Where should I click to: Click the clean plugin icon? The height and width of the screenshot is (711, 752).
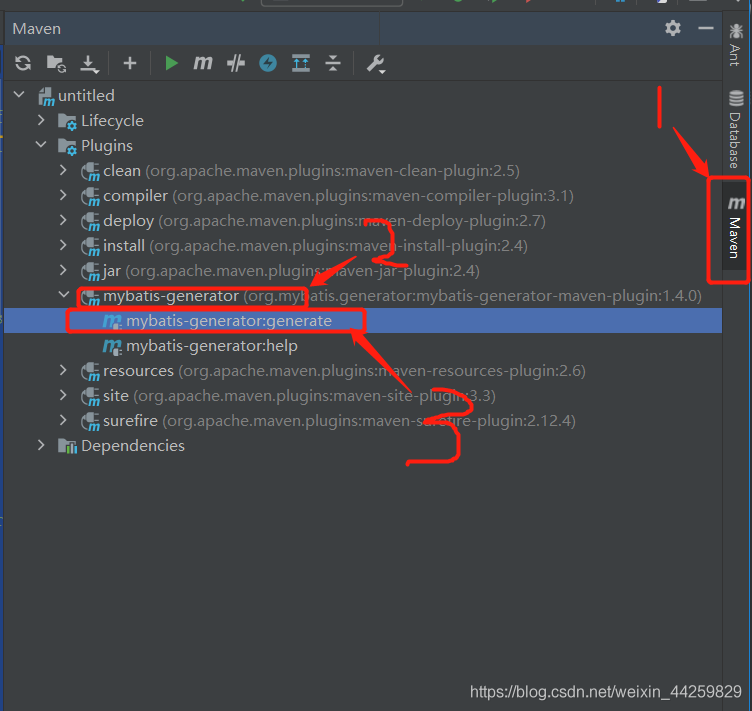tap(90, 172)
